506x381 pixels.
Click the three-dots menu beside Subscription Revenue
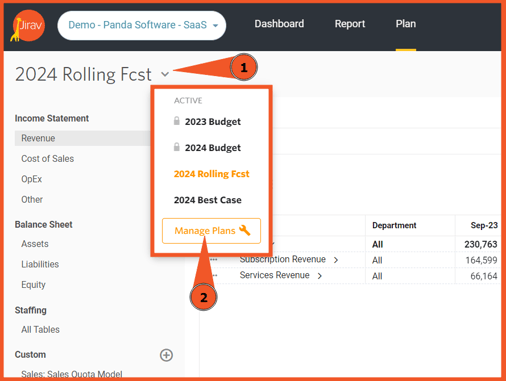click(214, 259)
